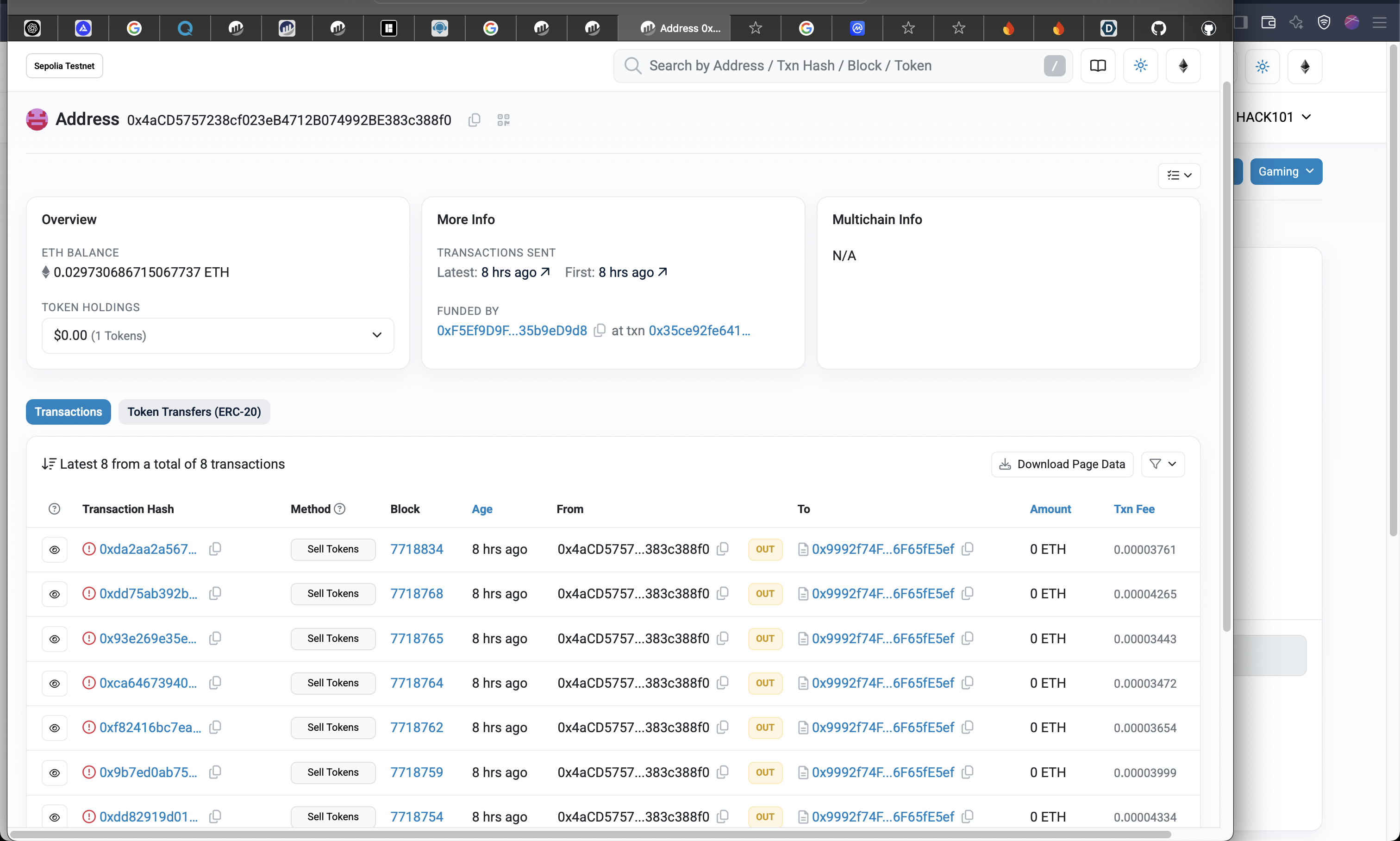Image resolution: width=1400 pixels, height=841 pixels.
Task: Show the address QR code icon
Action: [x=503, y=120]
